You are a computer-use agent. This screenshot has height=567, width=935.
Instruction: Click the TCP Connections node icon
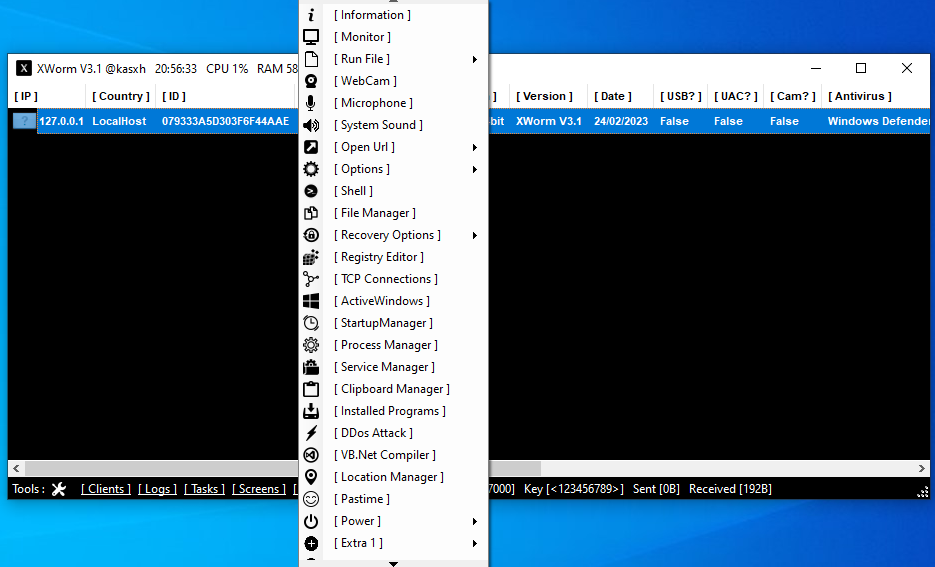[311, 279]
